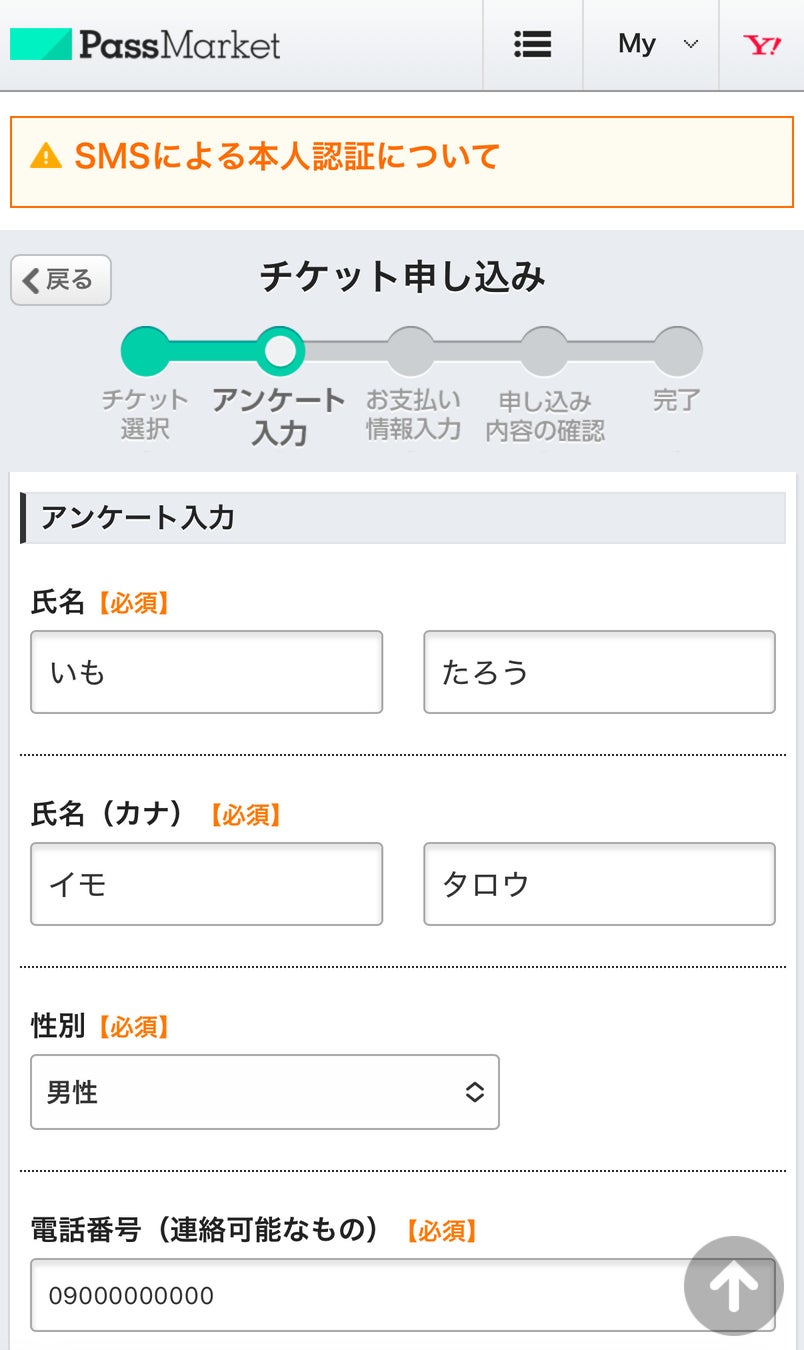Viewport: 804px width, 1350px height.
Task: Click the 完了 step circle
Action: [678, 351]
